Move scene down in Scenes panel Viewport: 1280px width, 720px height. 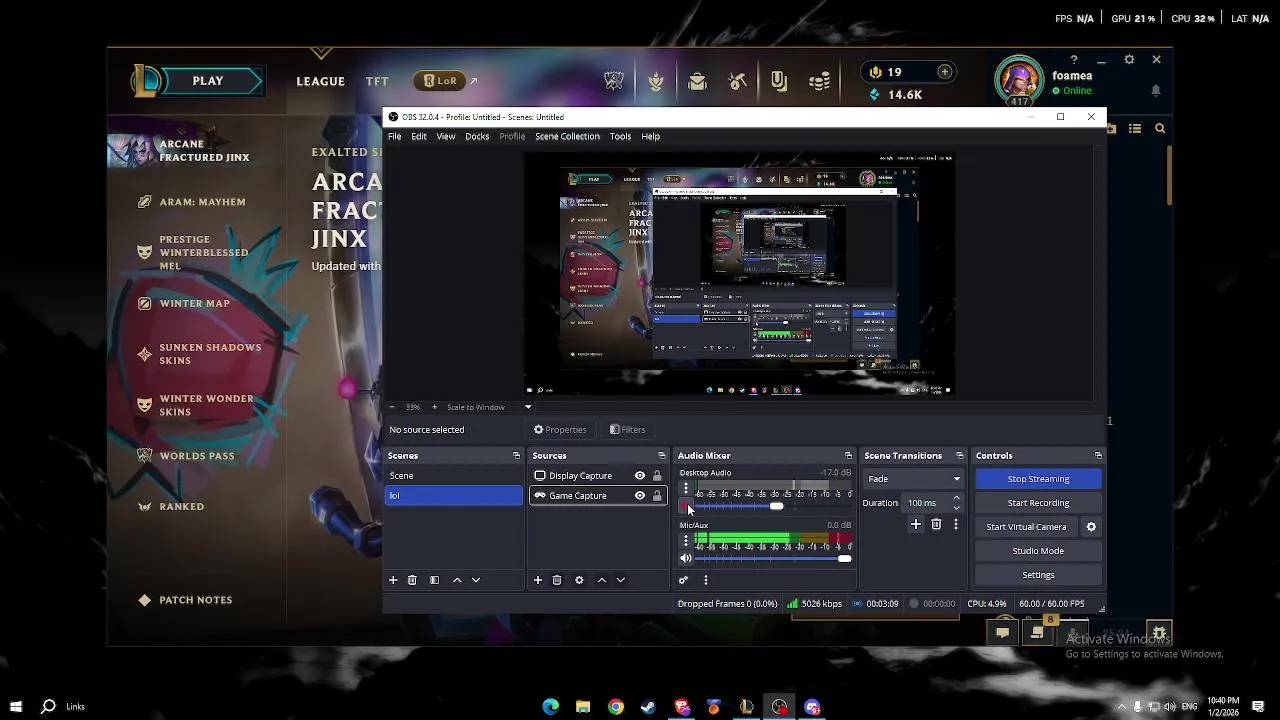click(x=476, y=580)
